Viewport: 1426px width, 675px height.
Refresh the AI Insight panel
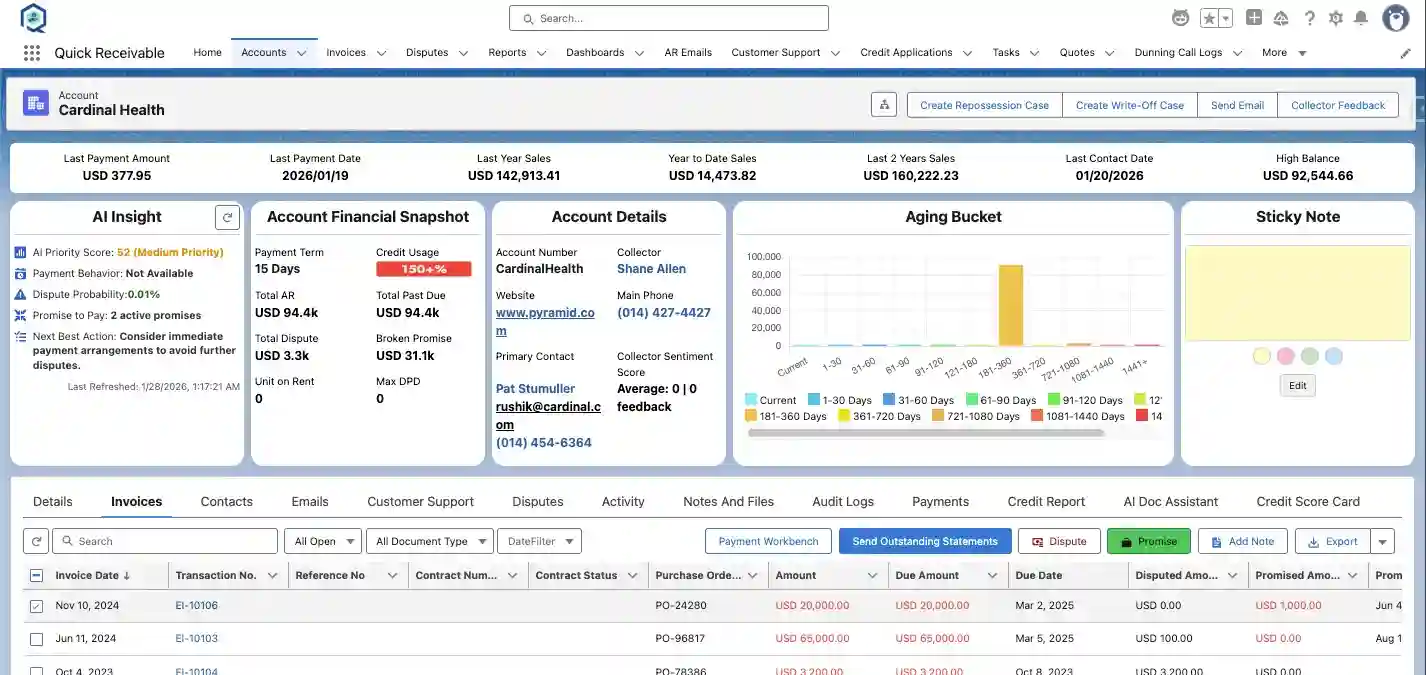pos(228,217)
